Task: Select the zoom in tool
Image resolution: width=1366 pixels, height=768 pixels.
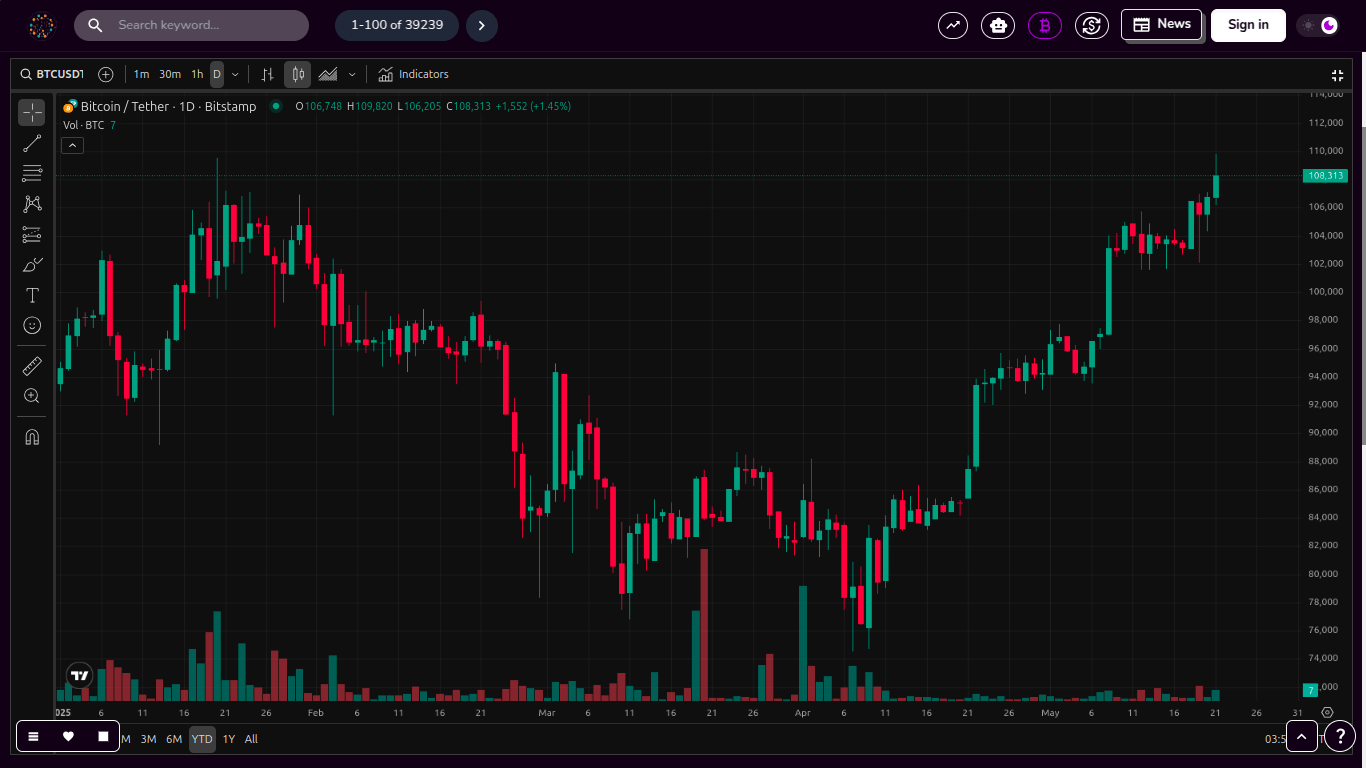Action: click(32, 396)
